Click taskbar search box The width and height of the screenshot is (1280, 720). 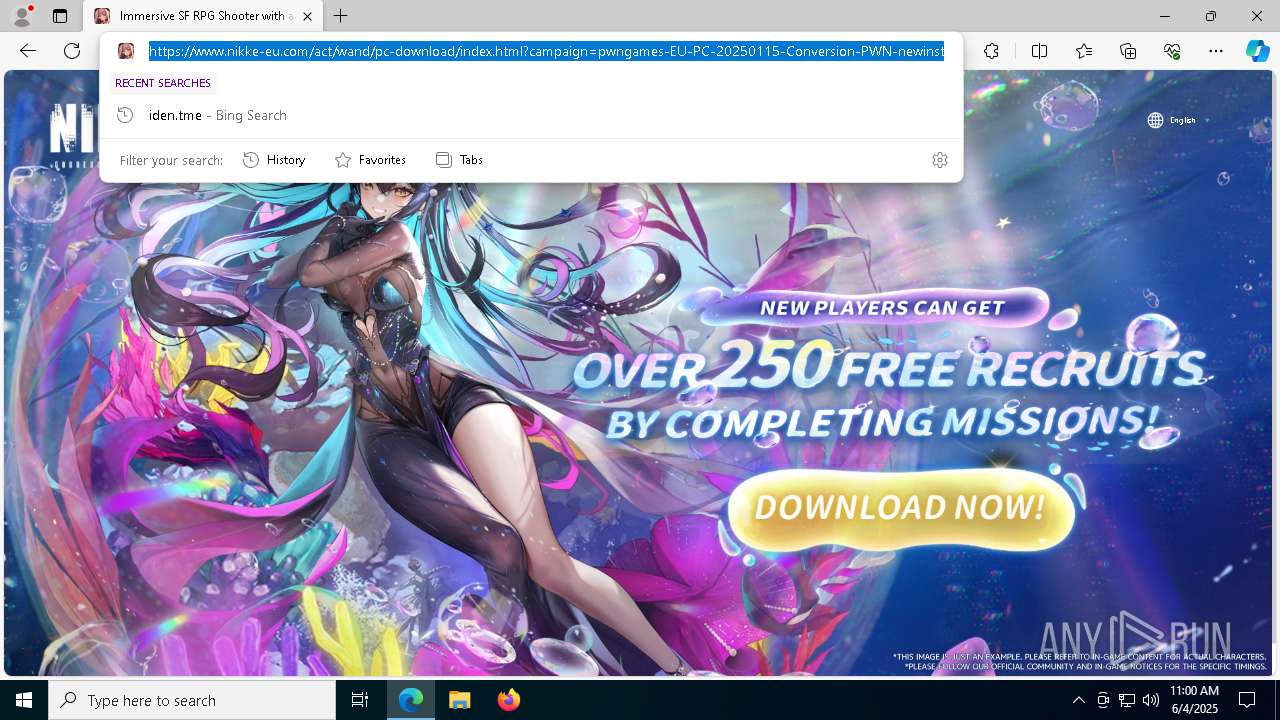click(192, 700)
